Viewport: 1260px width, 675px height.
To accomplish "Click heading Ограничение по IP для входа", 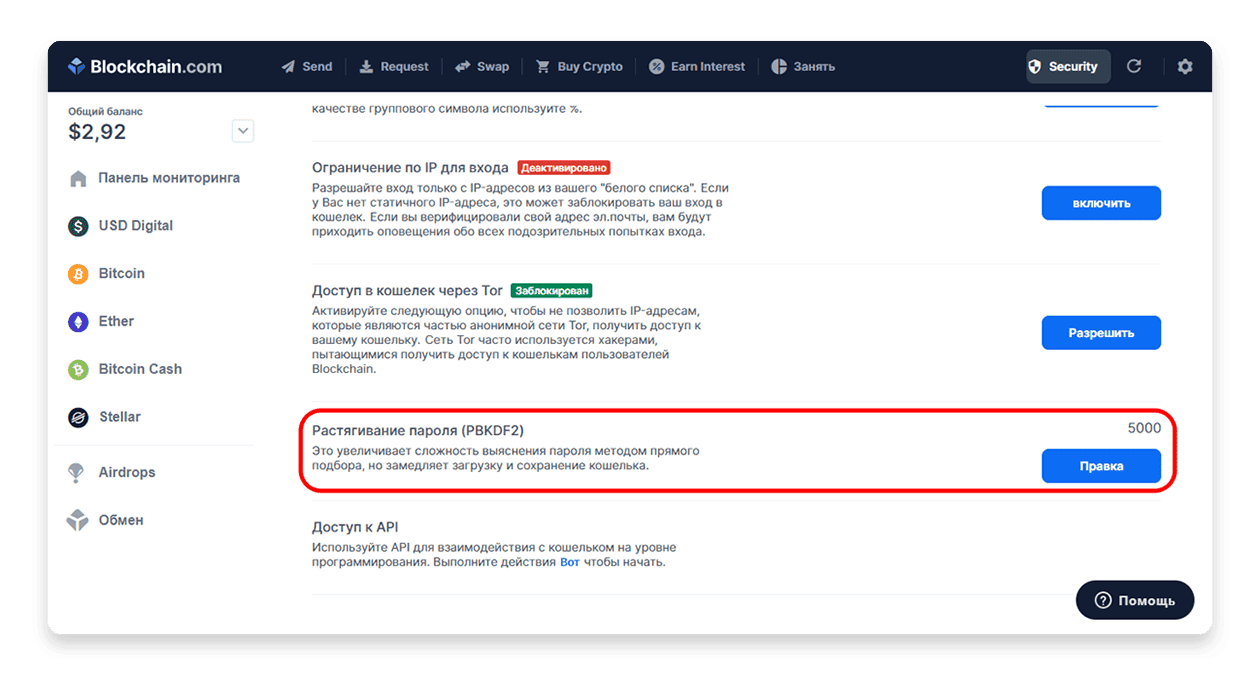I will click(410, 168).
